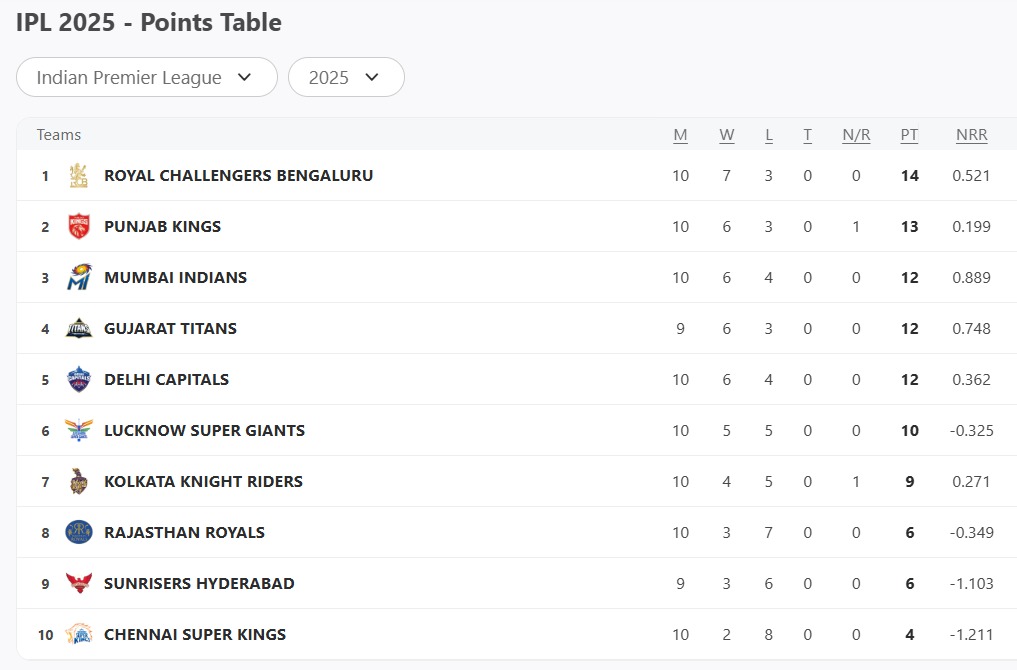This screenshot has height=670, width=1017.
Task: Click the PT column header
Action: 909,135
